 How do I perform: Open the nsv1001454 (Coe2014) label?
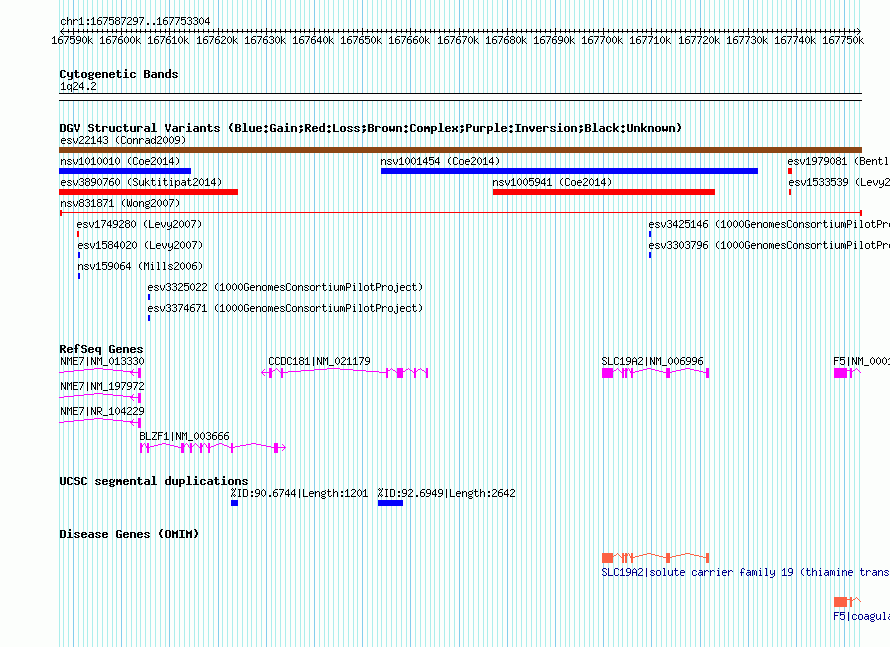tap(440, 161)
